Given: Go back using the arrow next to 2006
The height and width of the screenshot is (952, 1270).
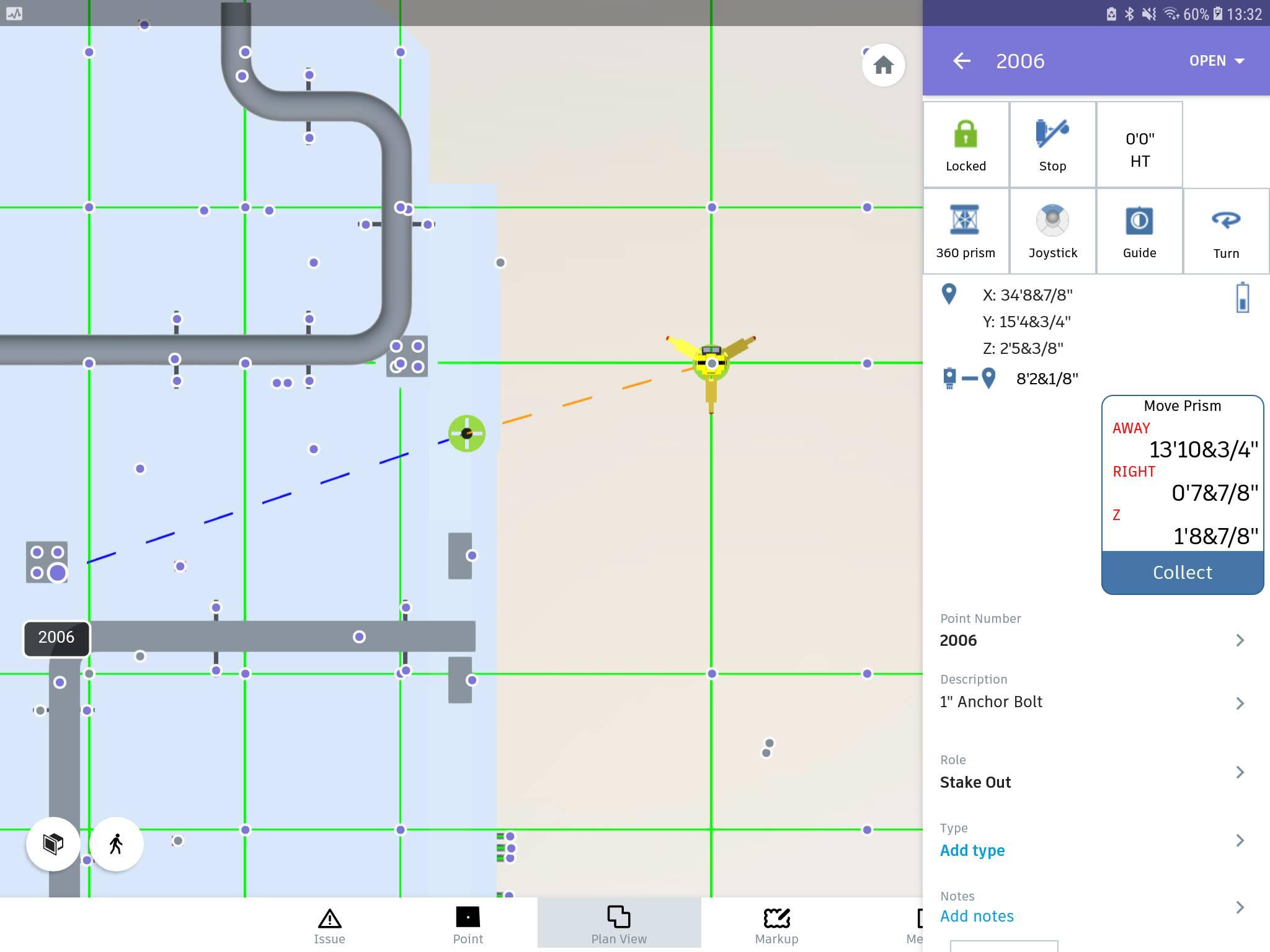Looking at the screenshot, I should tap(962, 61).
